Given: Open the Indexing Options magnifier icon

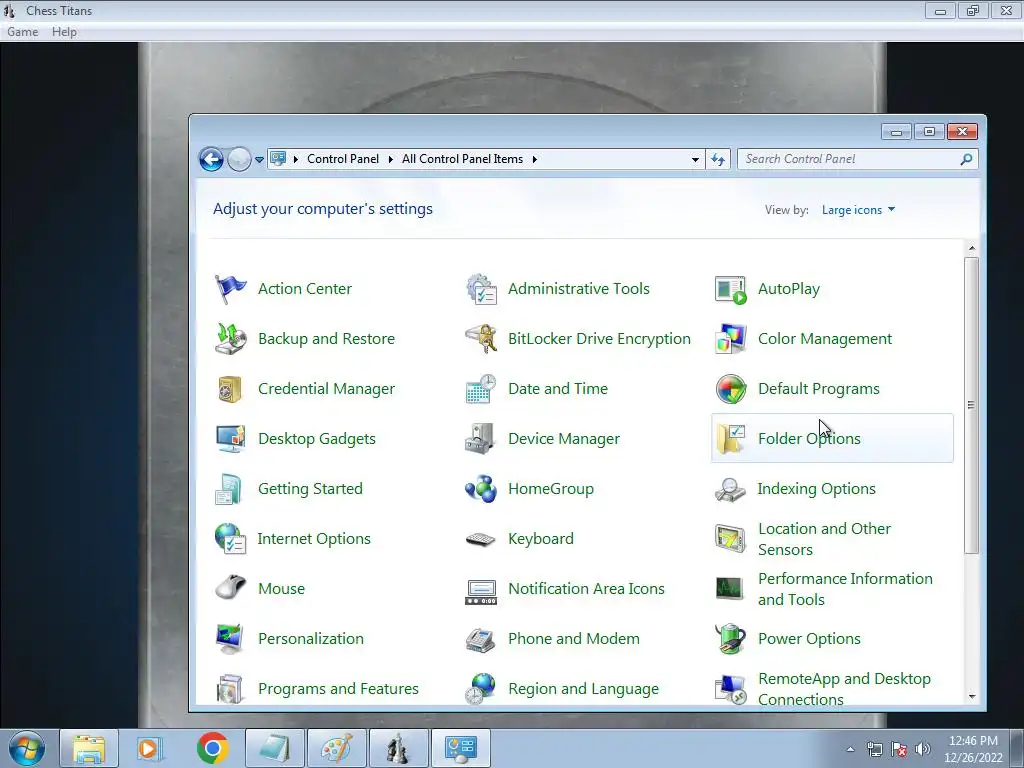Looking at the screenshot, I should (x=730, y=488).
